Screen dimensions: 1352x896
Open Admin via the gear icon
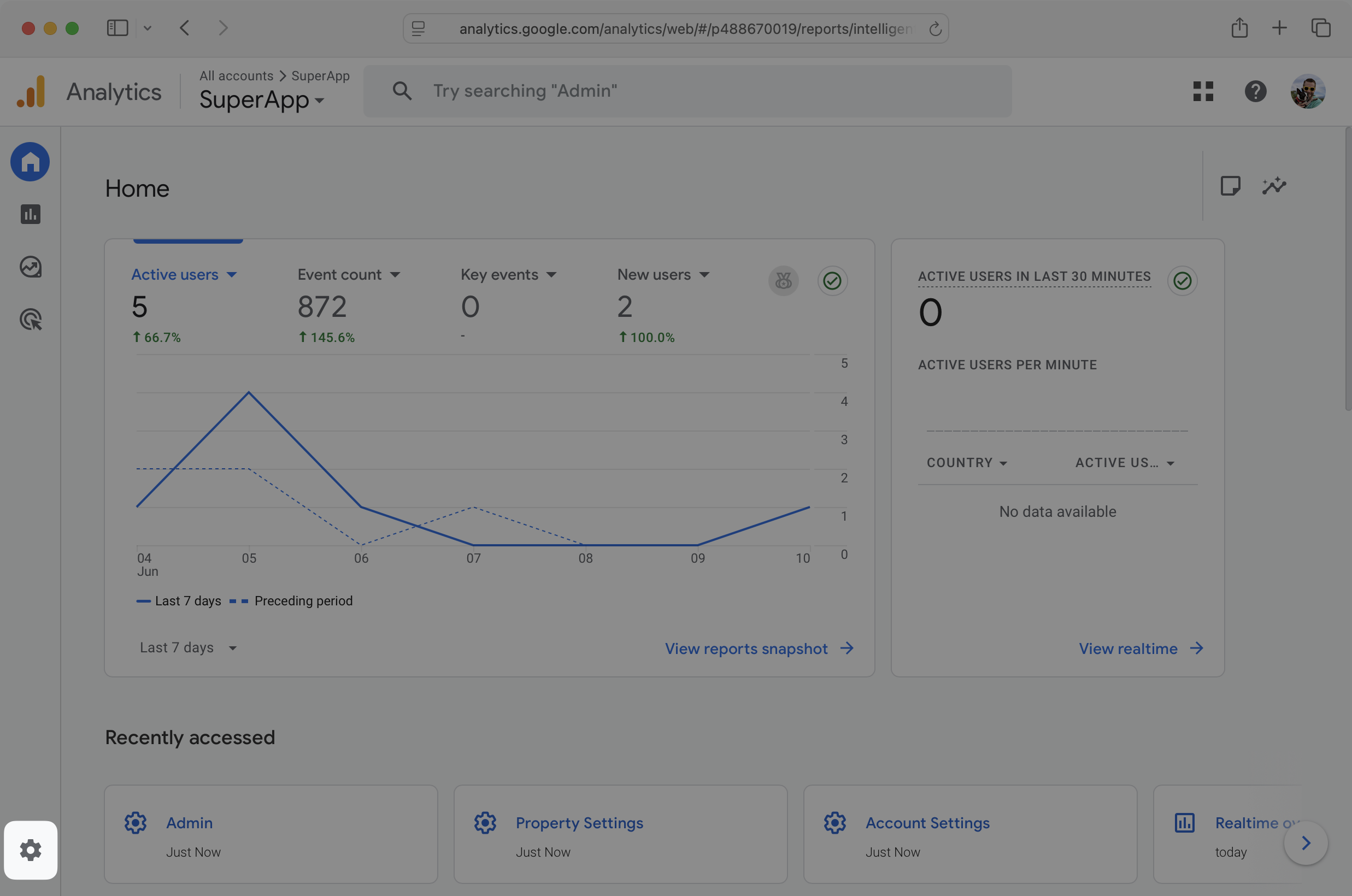point(30,850)
